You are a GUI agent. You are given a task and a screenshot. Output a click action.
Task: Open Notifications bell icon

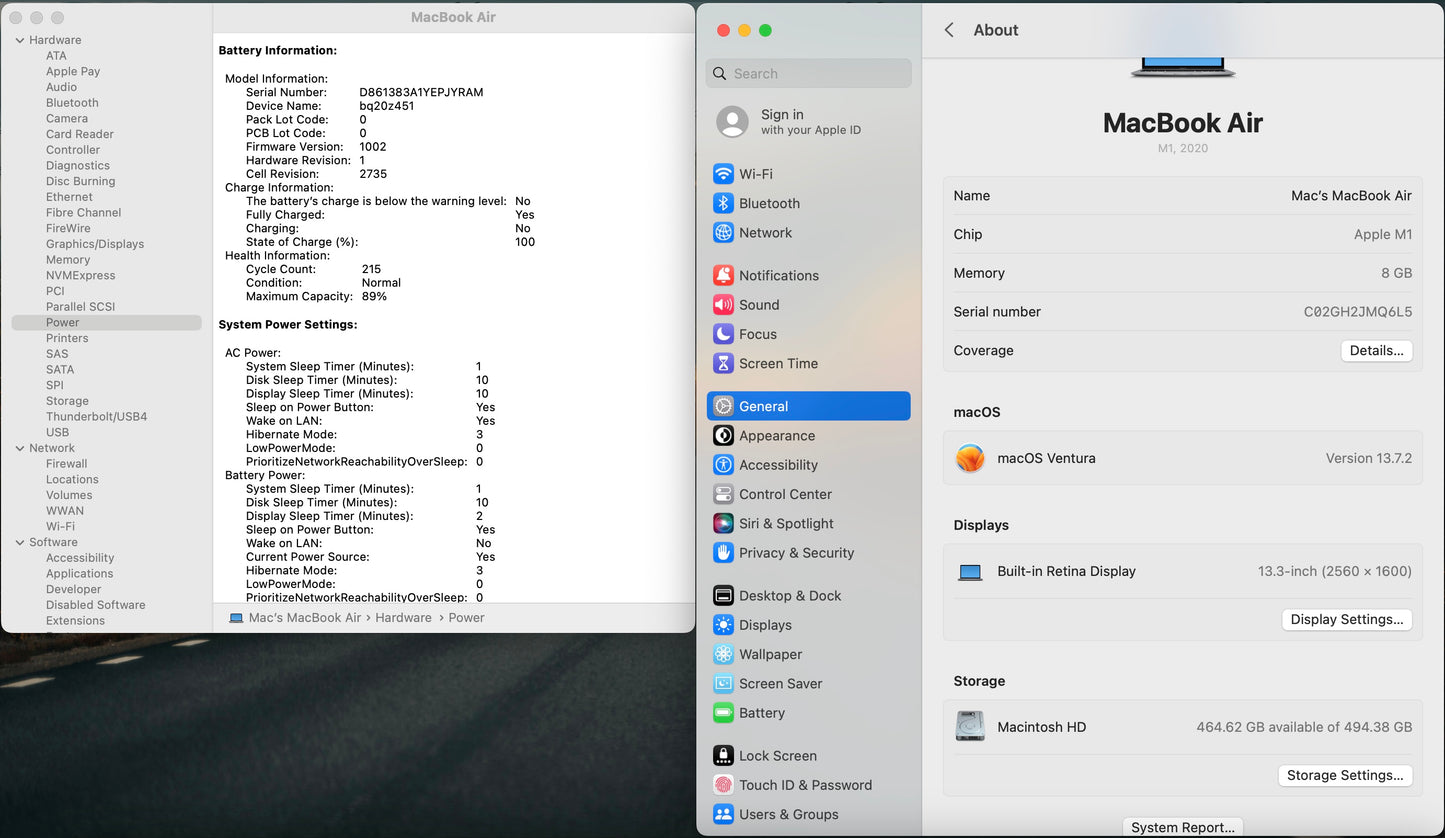[x=723, y=276]
